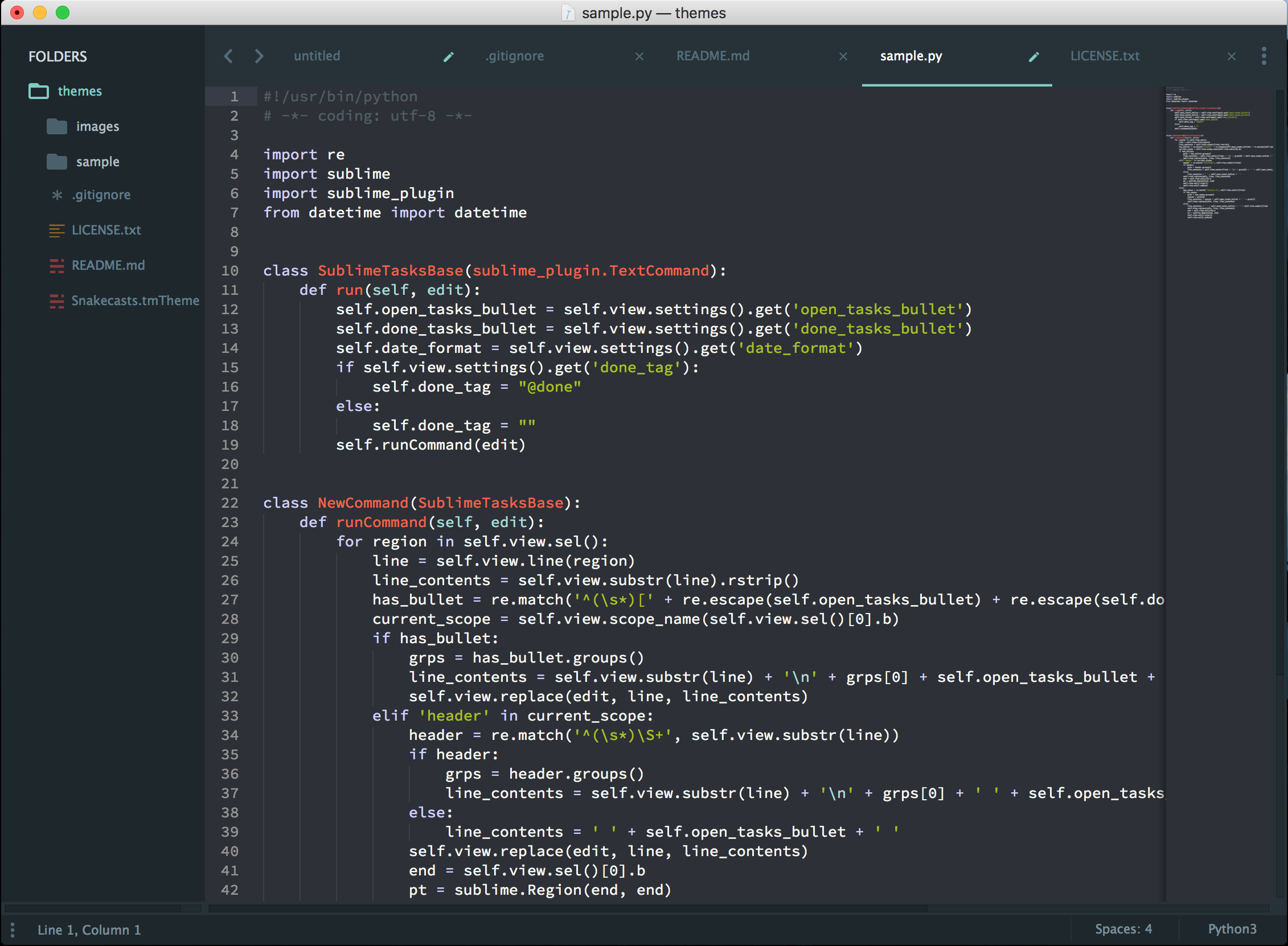Click the sidebar horizontal scrollbar

(x=93, y=908)
